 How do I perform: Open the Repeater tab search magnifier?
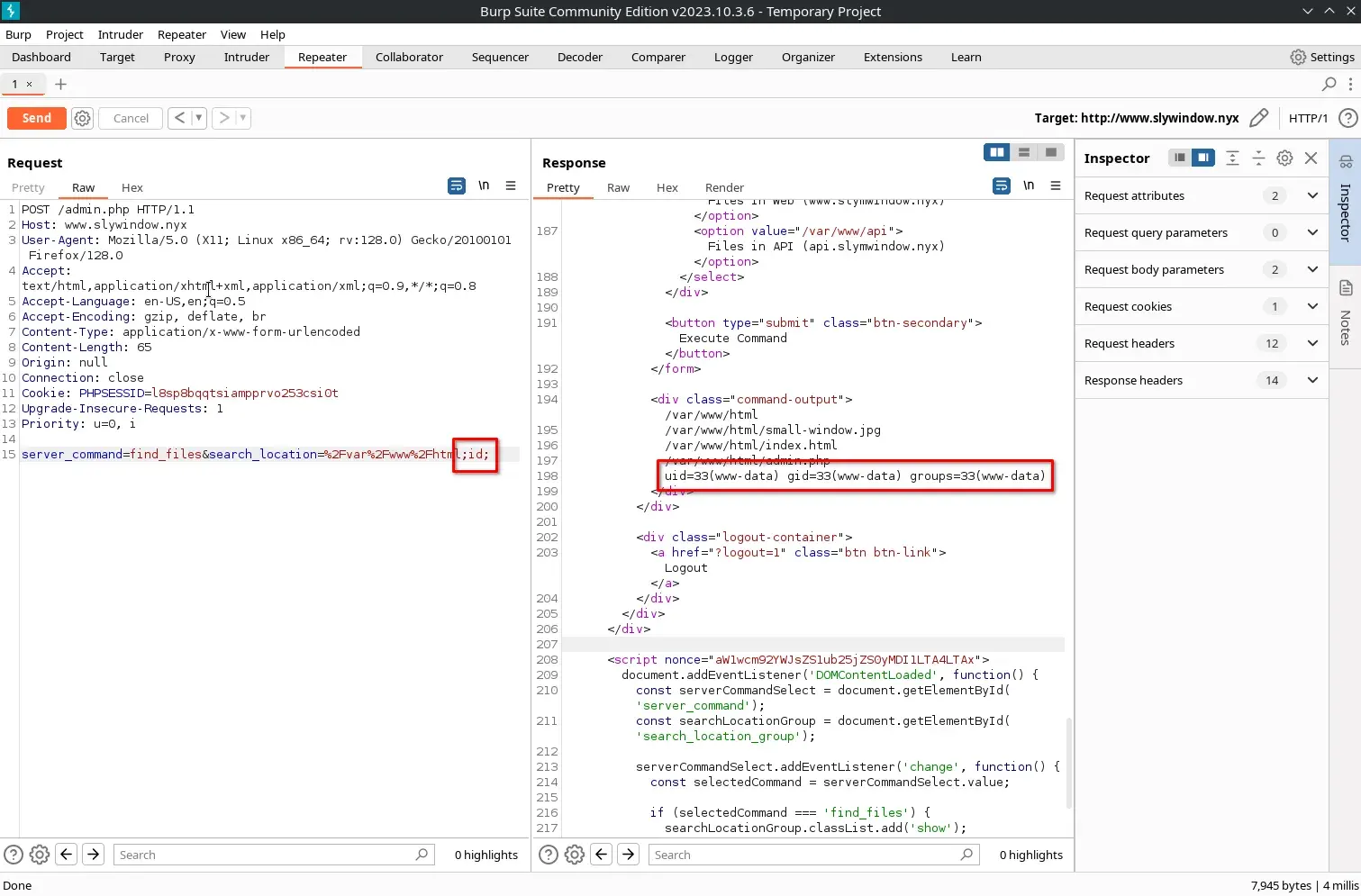[1329, 84]
